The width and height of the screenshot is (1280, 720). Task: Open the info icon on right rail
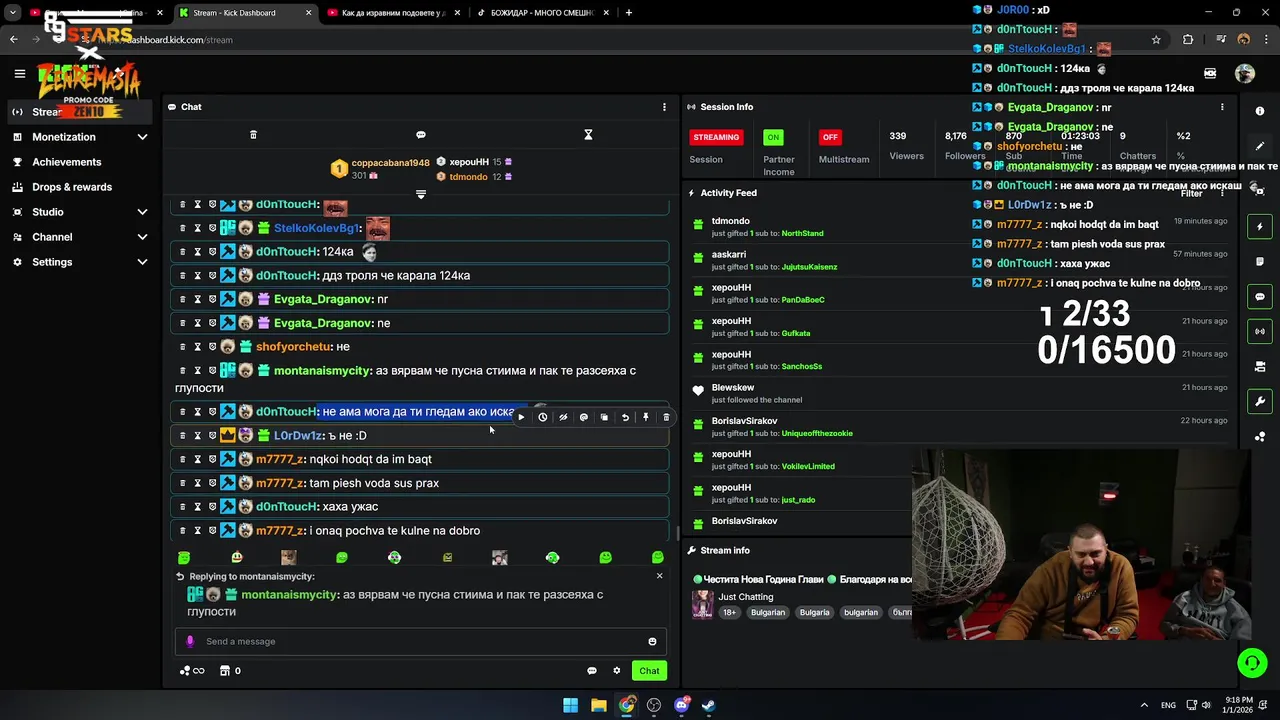pos(1260,111)
